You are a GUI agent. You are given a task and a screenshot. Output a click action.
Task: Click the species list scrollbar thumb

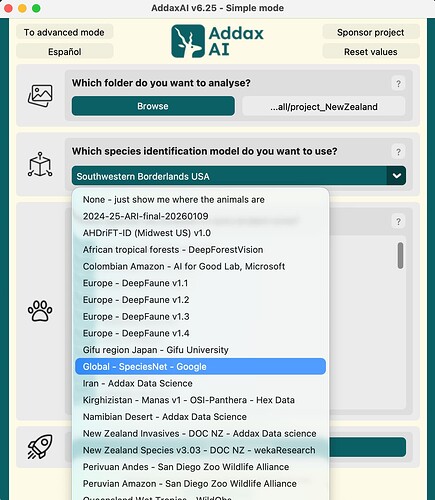400,255
